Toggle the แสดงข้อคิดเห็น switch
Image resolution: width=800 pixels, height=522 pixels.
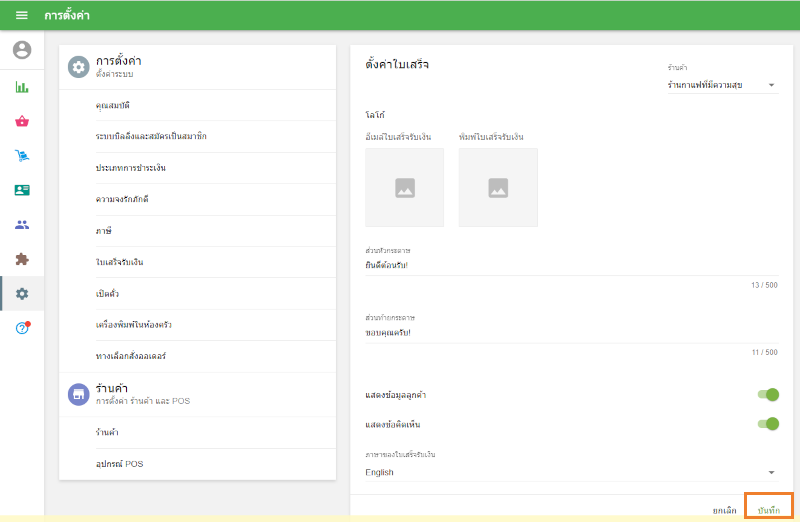767,424
